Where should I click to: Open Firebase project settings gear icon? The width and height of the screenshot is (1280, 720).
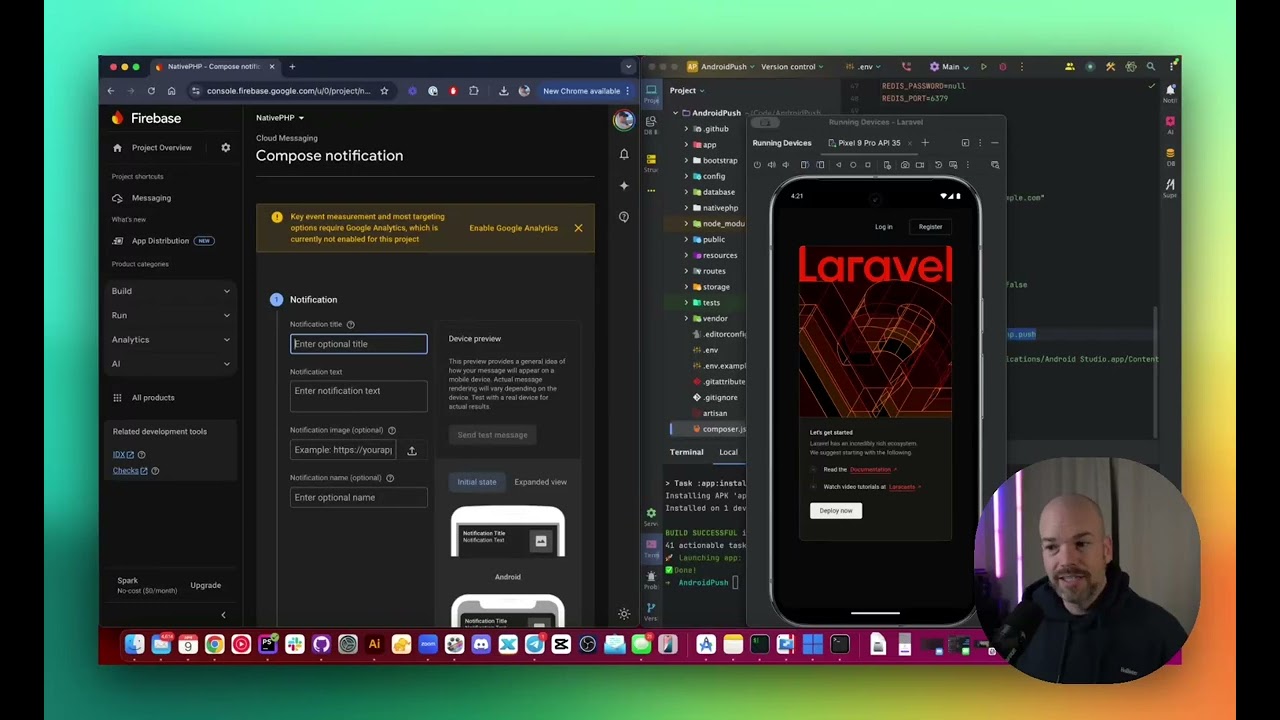coord(225,148)
